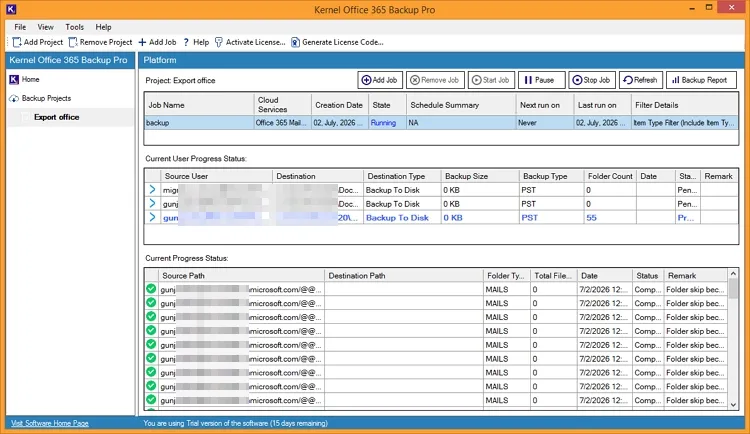The height and width of the screenshot is (434, 750).
Task: Open the Backup Report
Action: tap(701, 80)
